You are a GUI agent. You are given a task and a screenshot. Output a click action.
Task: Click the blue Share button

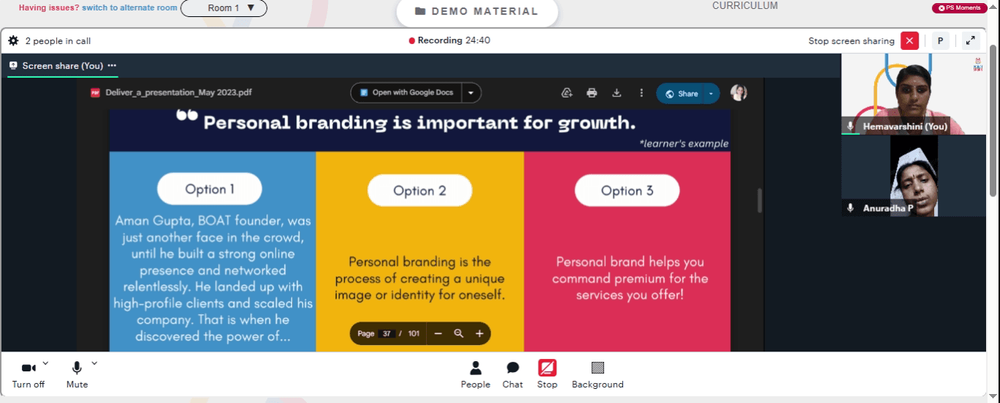[680, 94]
